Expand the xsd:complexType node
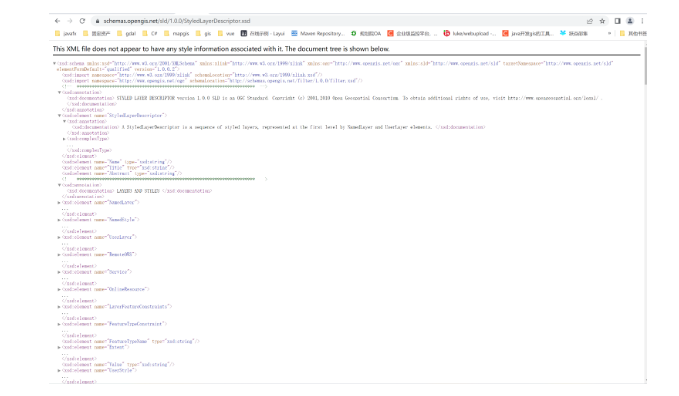This screenshot has width=679, height=396. click(64, 139)
